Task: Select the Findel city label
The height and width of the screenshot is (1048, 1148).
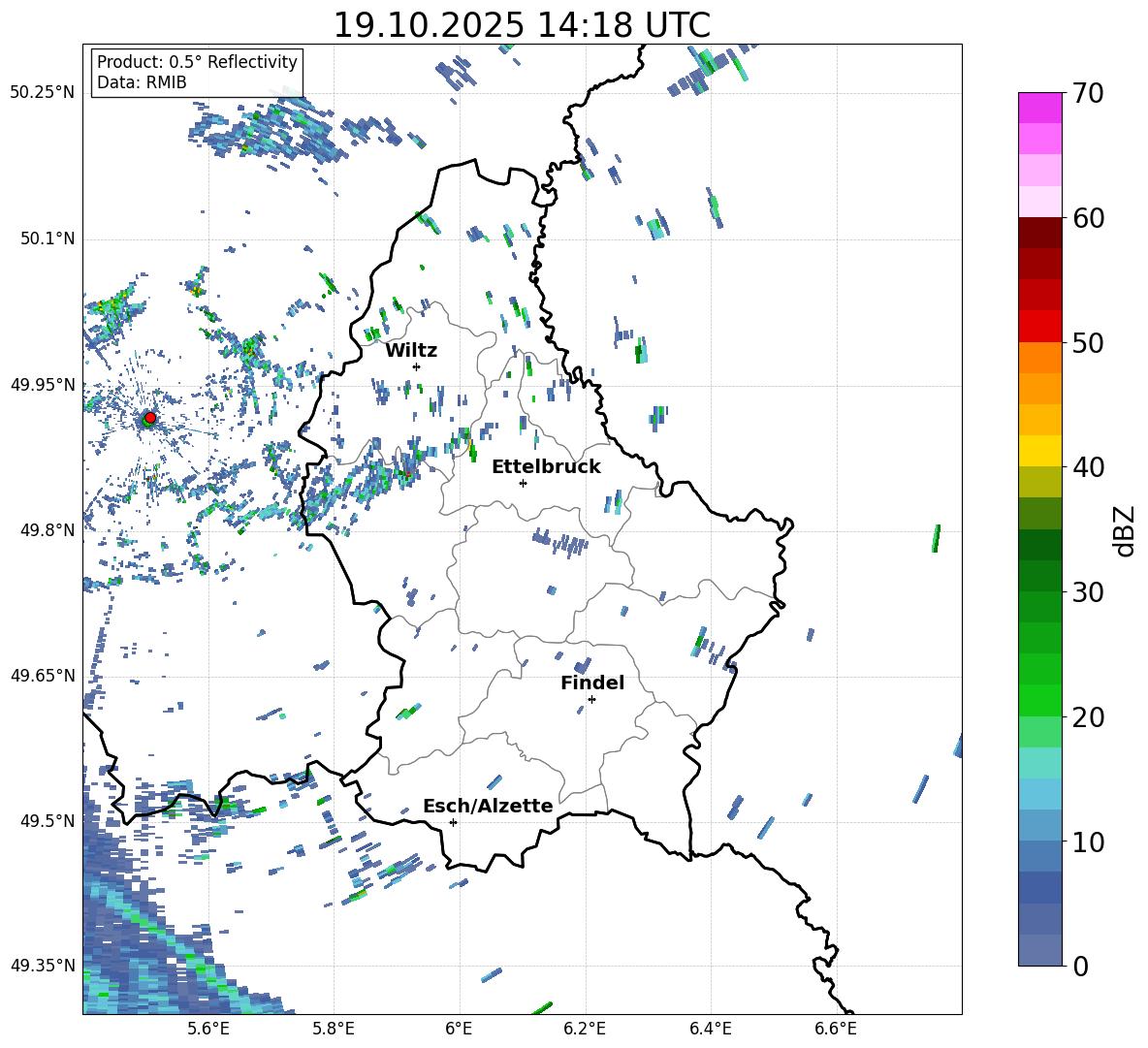Action: 591,683
